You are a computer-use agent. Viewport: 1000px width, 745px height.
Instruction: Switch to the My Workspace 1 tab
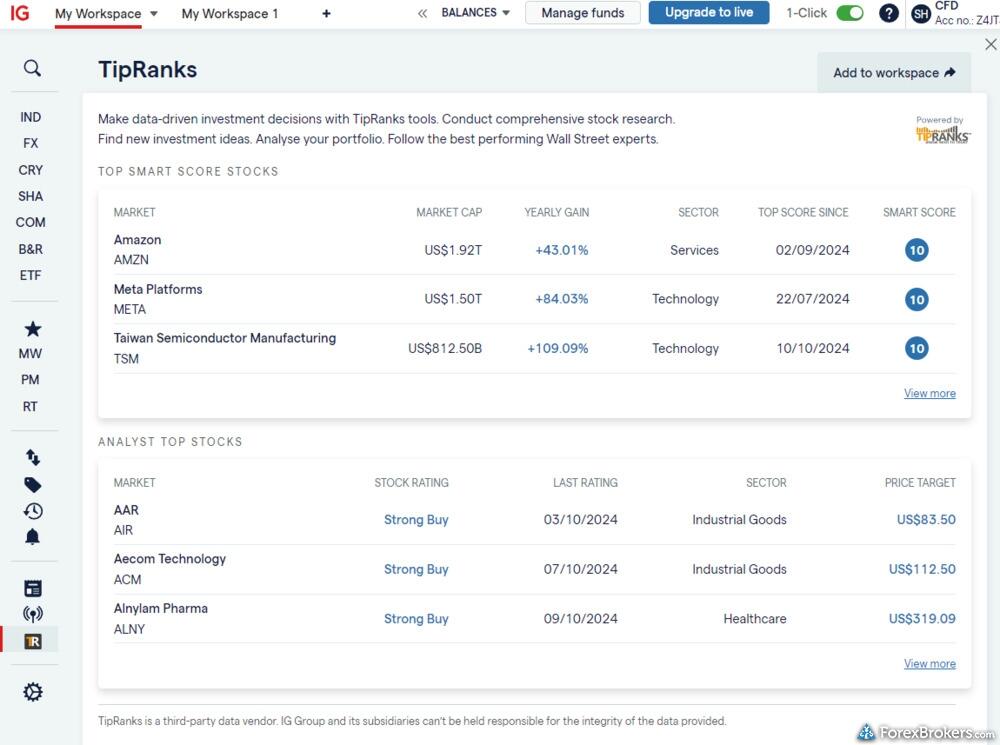[230, 14]
